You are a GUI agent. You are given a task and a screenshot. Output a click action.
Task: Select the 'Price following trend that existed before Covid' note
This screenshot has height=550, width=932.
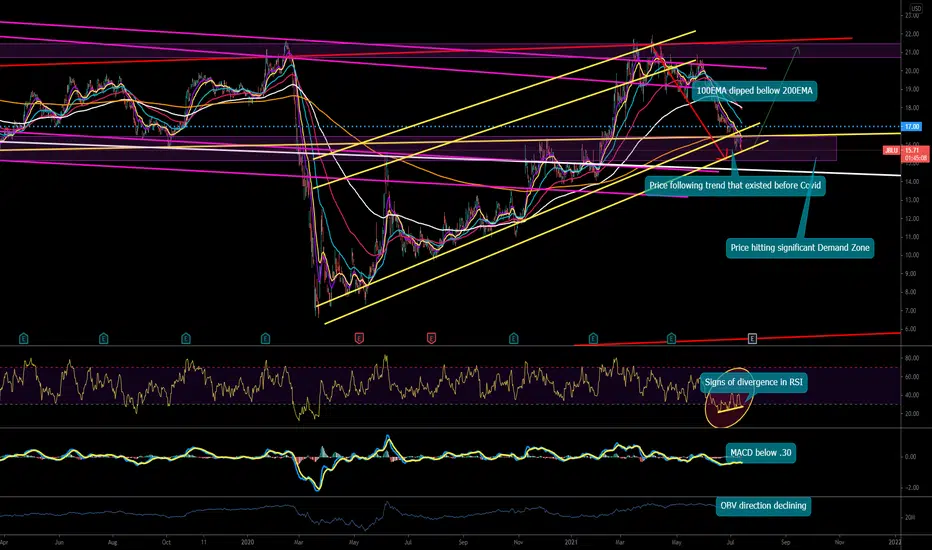[735, 186]
